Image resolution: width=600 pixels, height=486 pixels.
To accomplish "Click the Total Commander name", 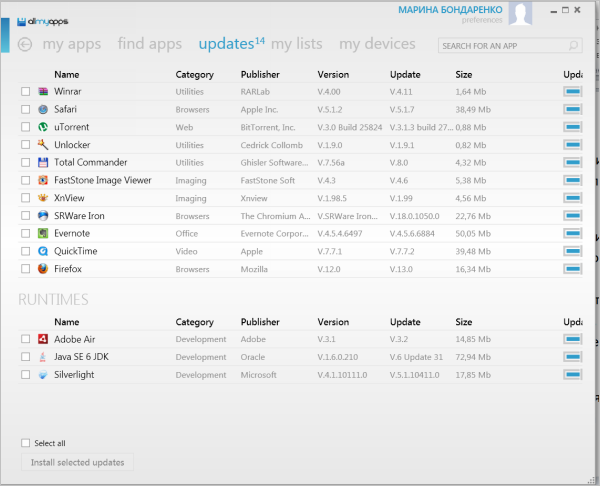I will point(90,163).
